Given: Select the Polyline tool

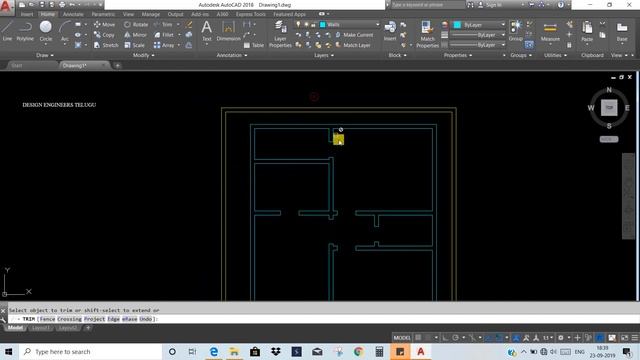Looking at the screenshot, I should (25, 31).
